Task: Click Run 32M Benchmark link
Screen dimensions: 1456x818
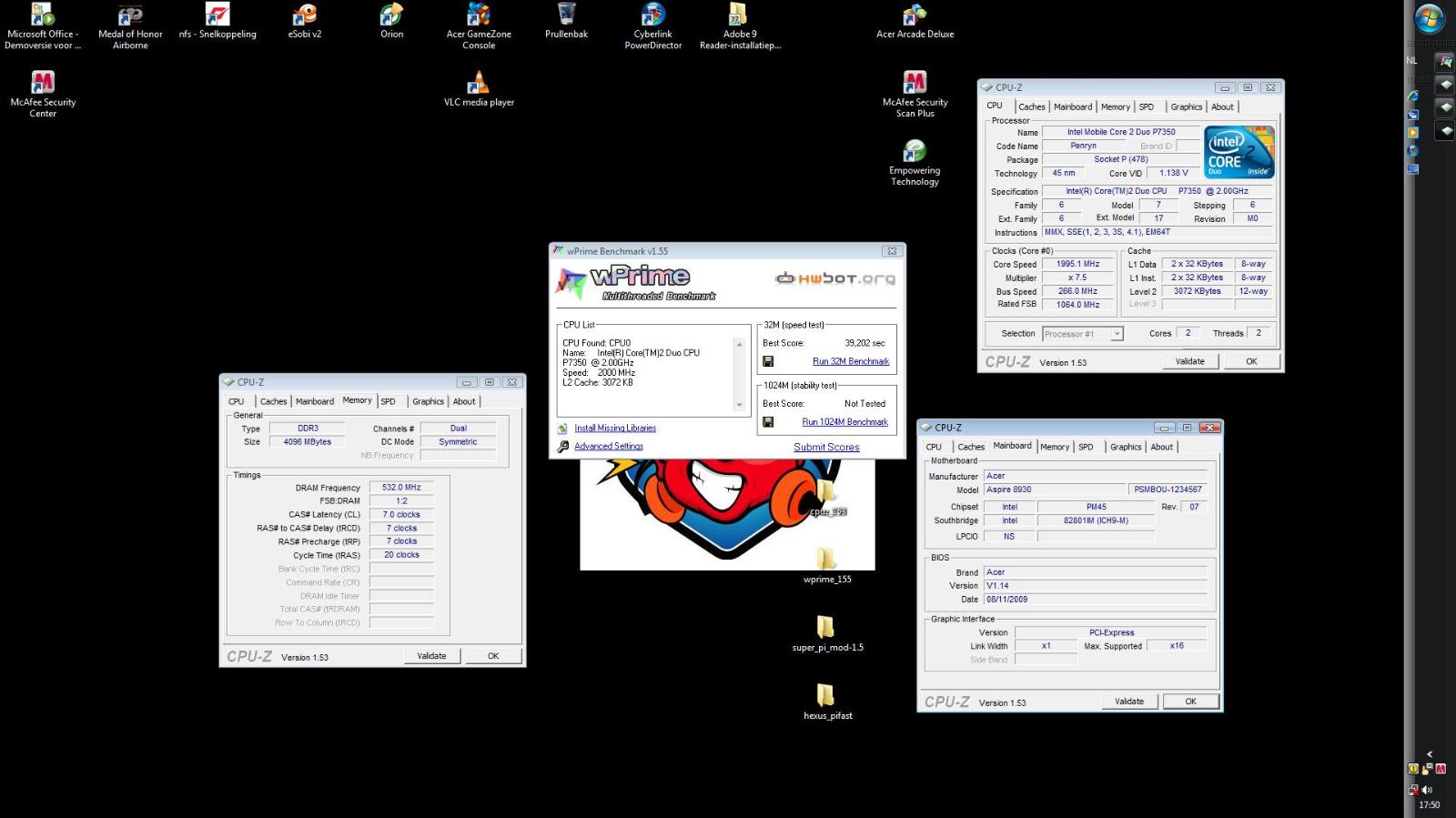Action: coord(851,361)
